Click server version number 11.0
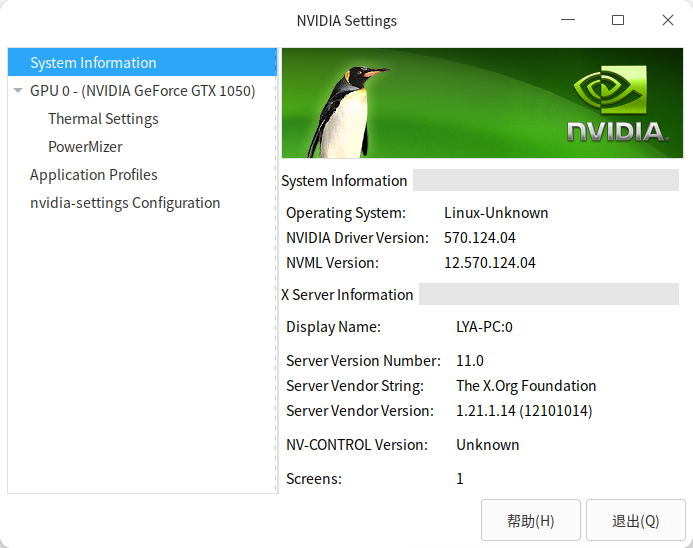The width and height of the screenshot is (693, 548). [x=470, y=361]
